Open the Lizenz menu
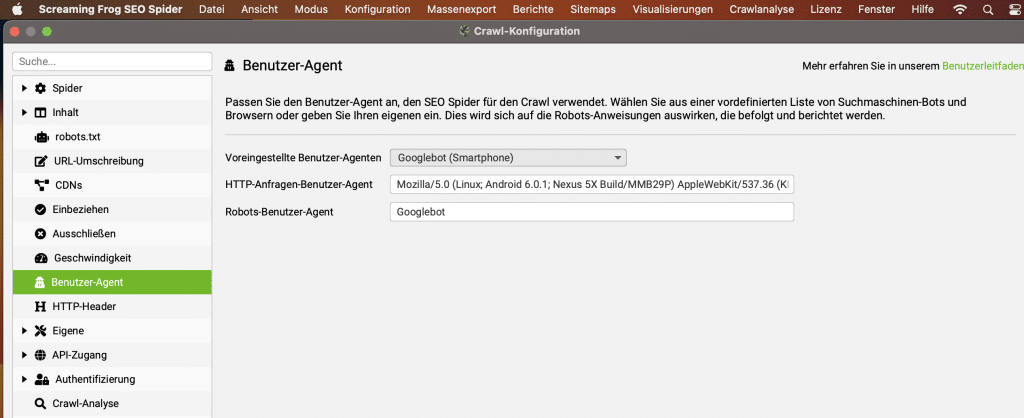The image size is (1024, 418). click(x=825, y=9)
